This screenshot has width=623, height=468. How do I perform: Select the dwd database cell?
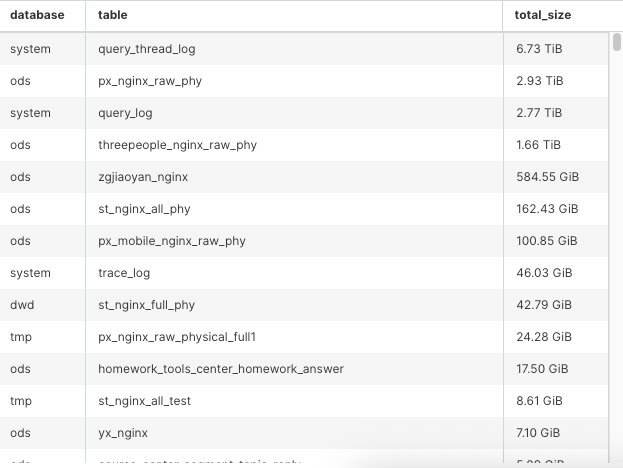(x=24, y=305)
